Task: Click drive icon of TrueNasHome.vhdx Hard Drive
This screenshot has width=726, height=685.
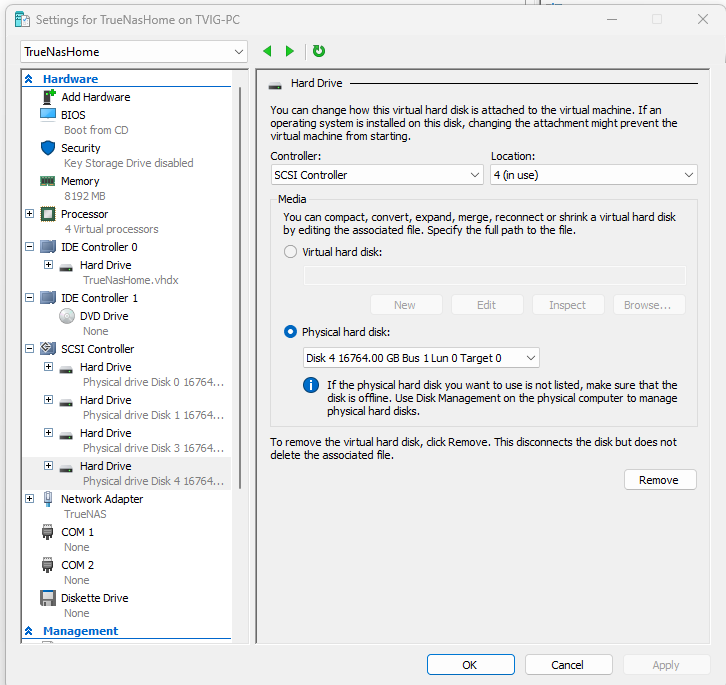Action: 66,268
